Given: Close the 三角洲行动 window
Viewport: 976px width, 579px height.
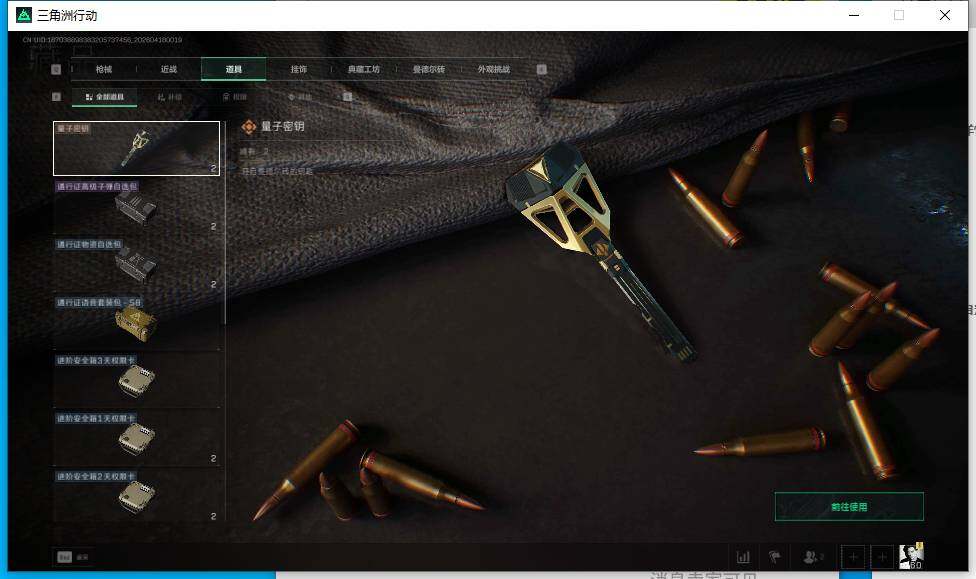Looking at the screenshot, I should [x=944, y=15].
